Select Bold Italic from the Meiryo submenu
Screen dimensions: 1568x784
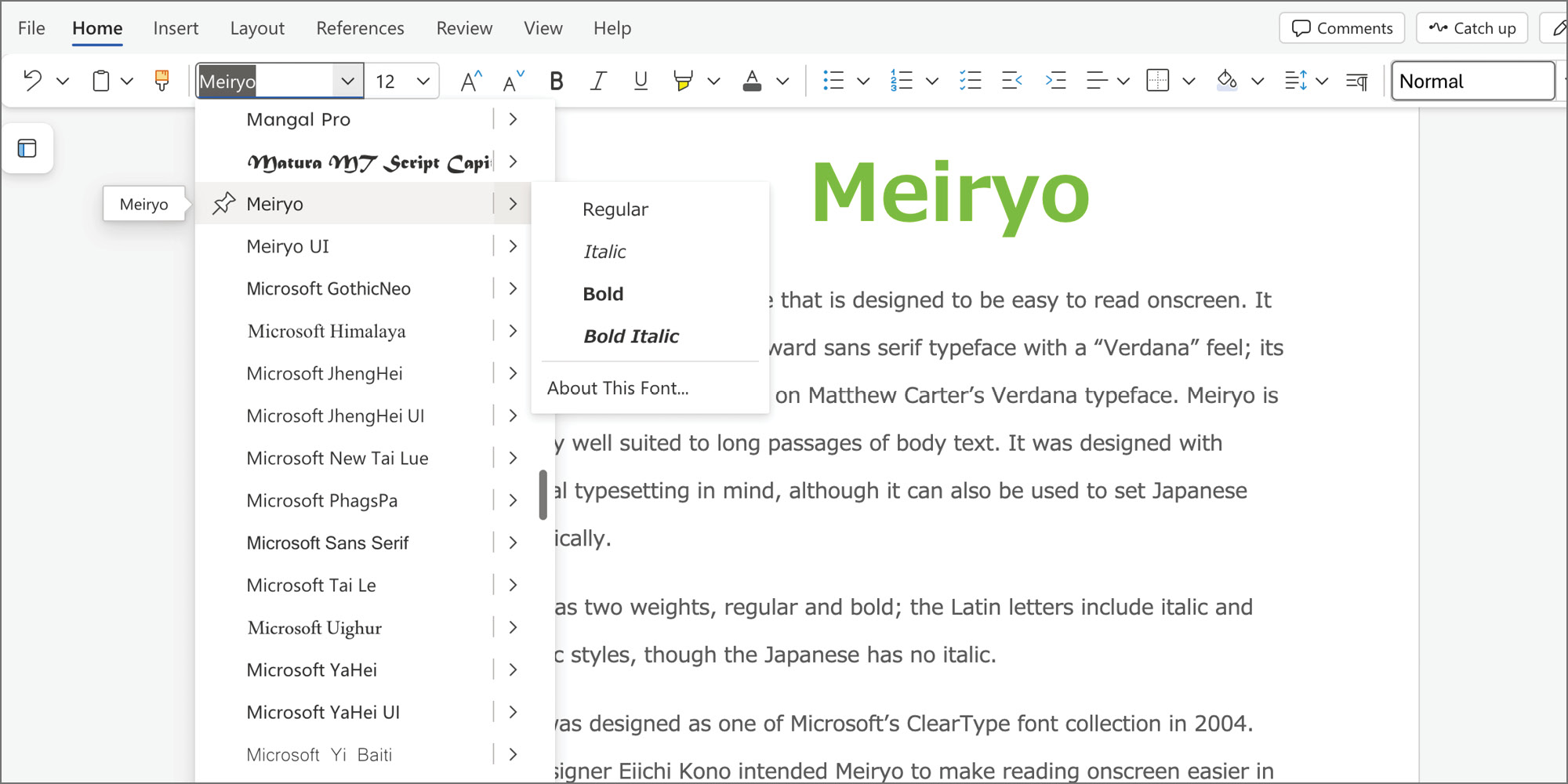coord(631,336)
